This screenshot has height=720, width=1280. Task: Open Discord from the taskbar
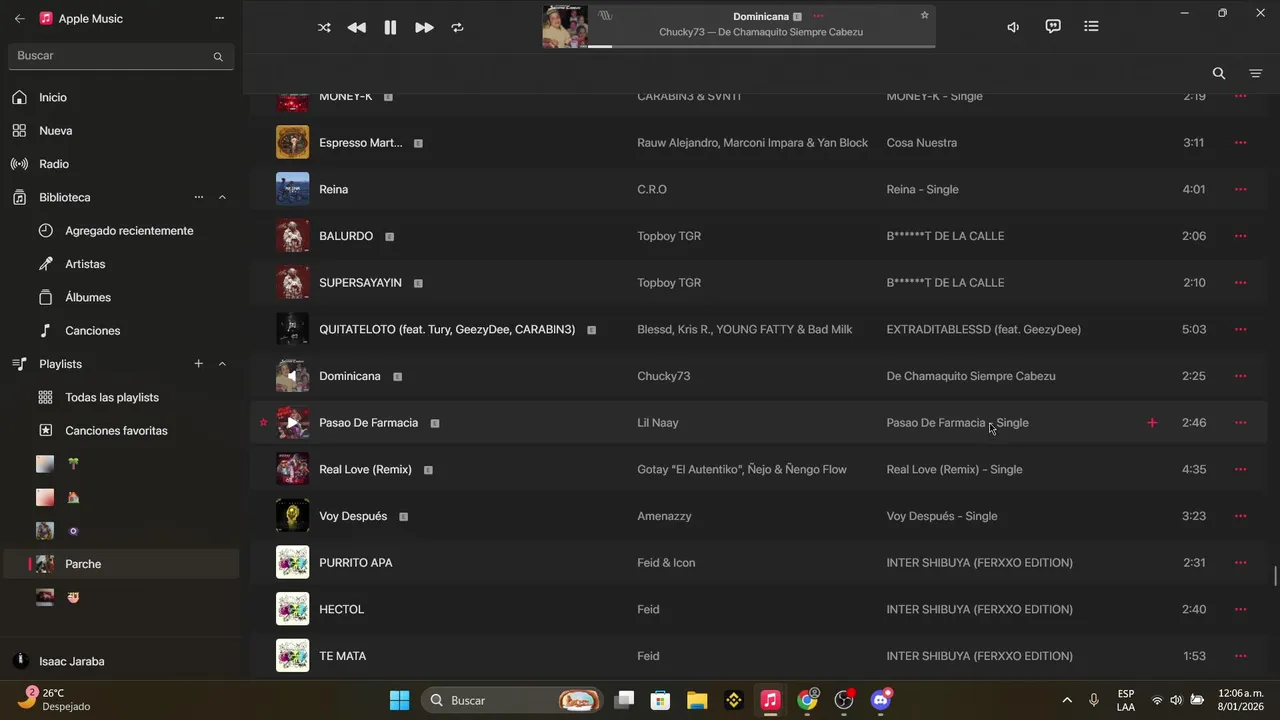881,700
